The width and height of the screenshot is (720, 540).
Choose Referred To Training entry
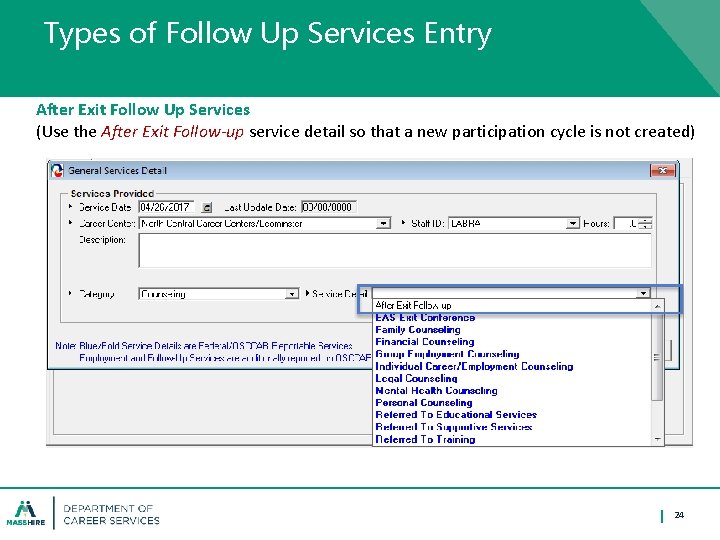coord(425,439)
